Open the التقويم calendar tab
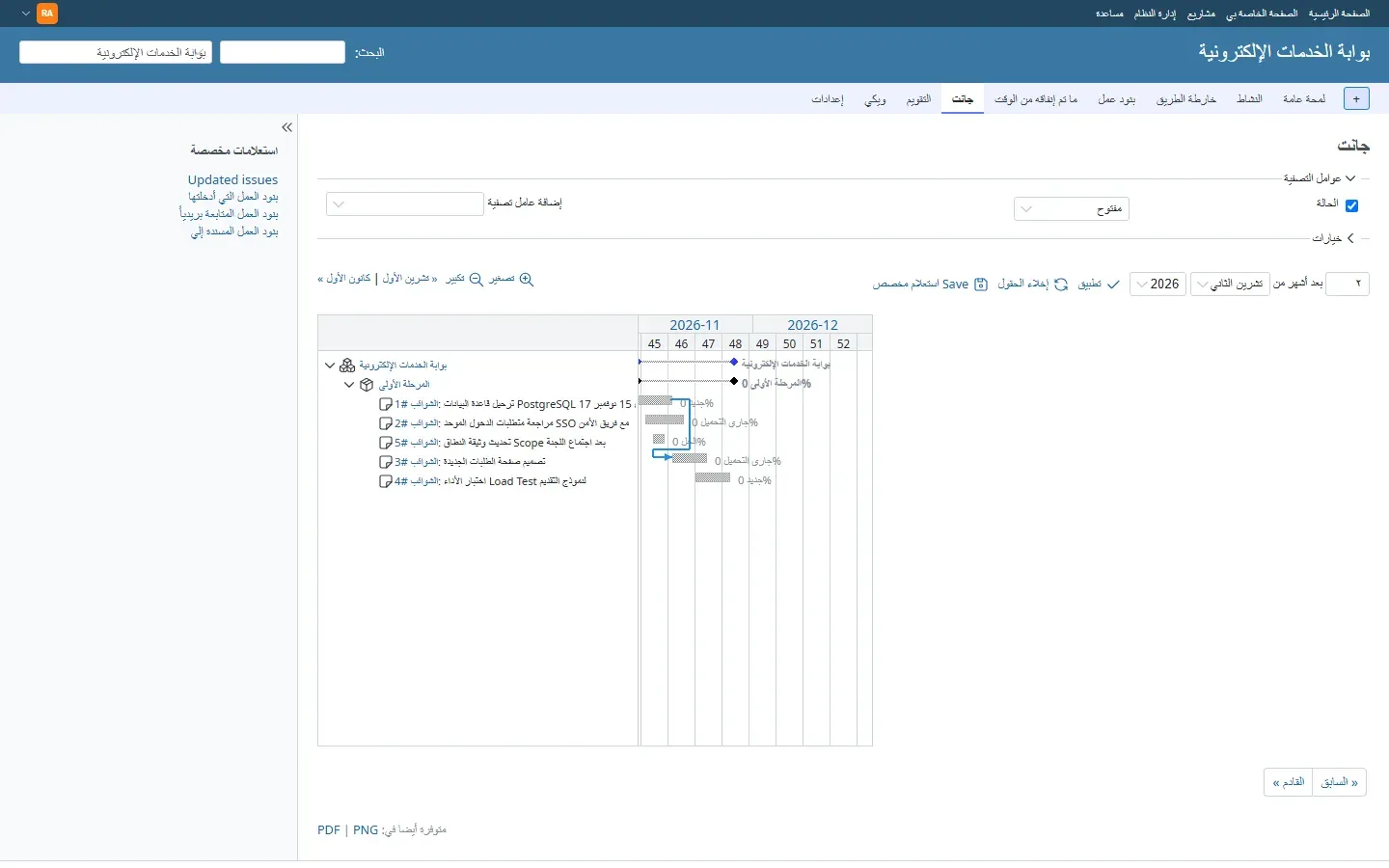Image resolution: width=1389 pixels, height=868 pixels. pyautogui.click(x=918, y=99)
